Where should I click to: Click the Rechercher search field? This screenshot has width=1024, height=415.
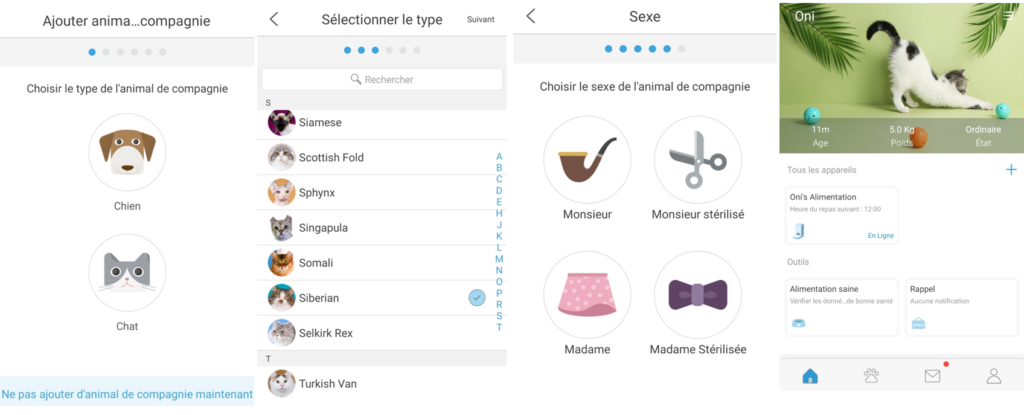point(382,79)
